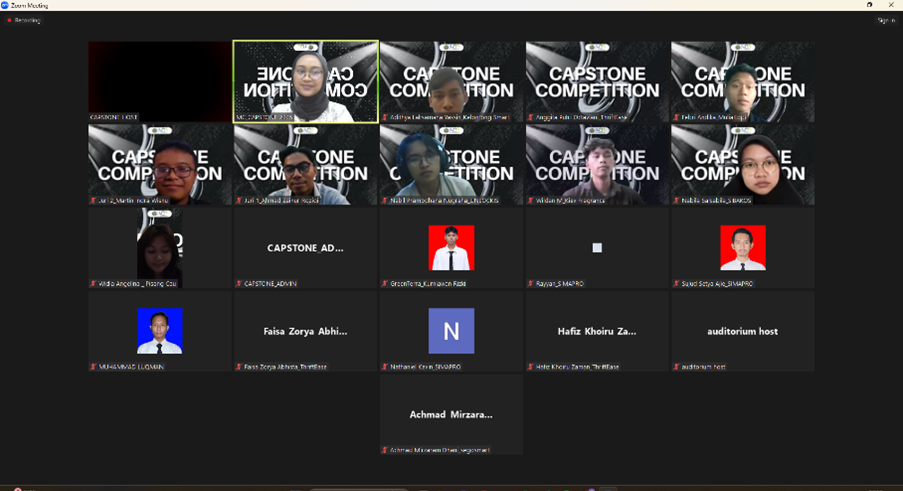
Task: Click muted mic icon beside Nabil Pramodhana name
Action: pyautogui.click(x=385, y=200)
